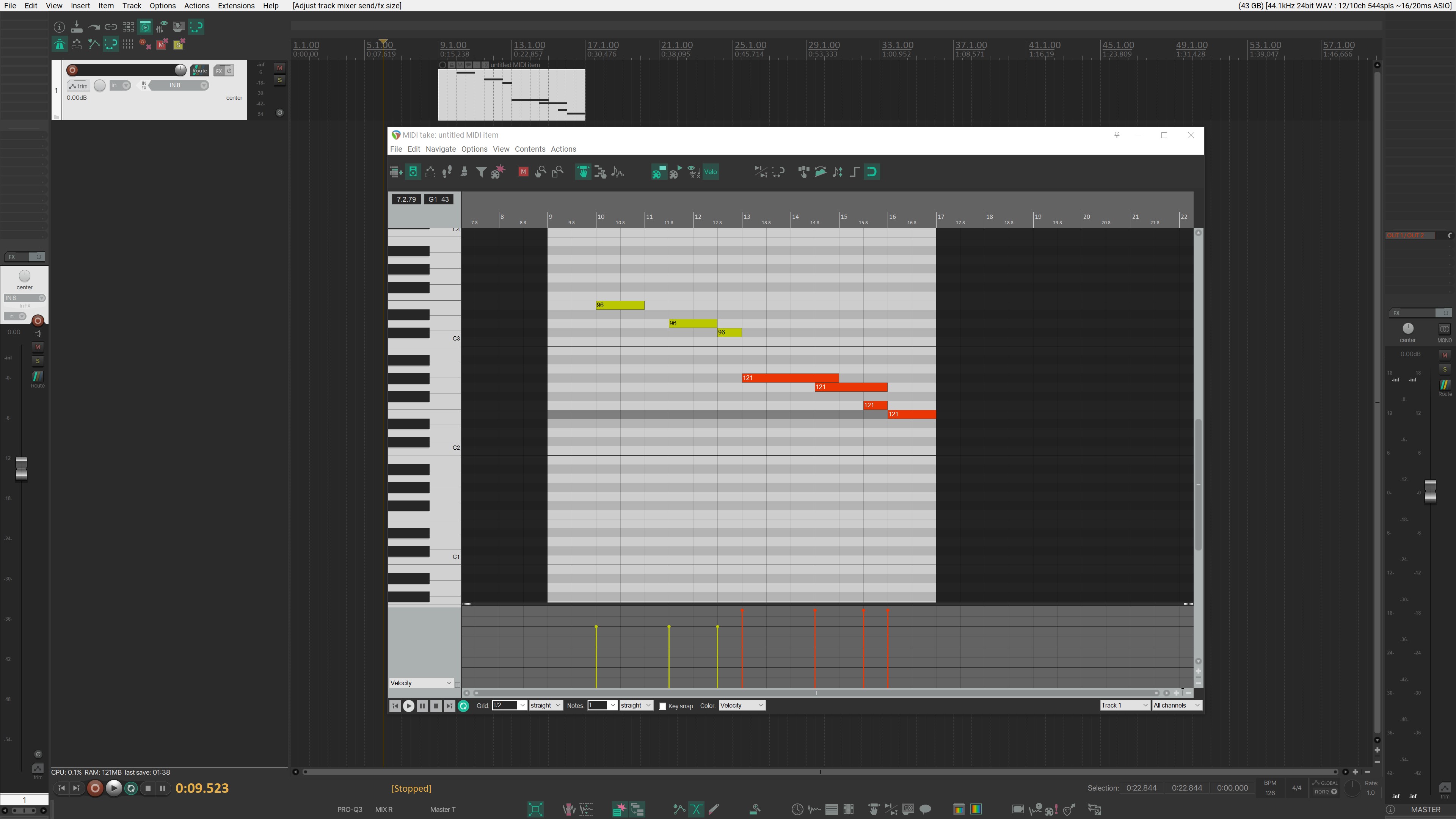Click the envelope points icon in main toolbar
This screenshot has width=1456, height=819.
pyautogui.click(x=94, y=44)
